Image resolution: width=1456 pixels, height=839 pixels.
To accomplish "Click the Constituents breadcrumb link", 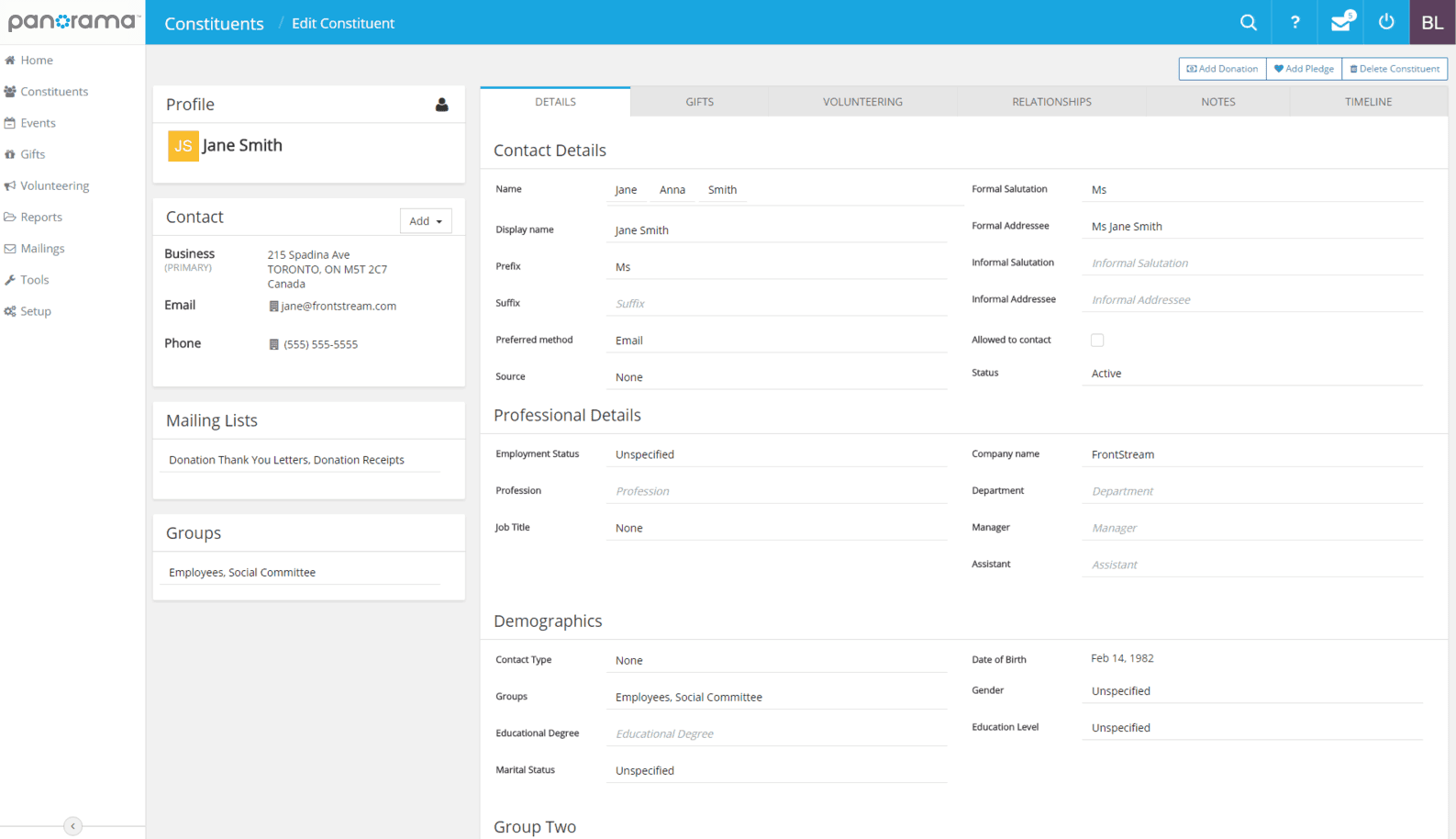I will [214, 24].
